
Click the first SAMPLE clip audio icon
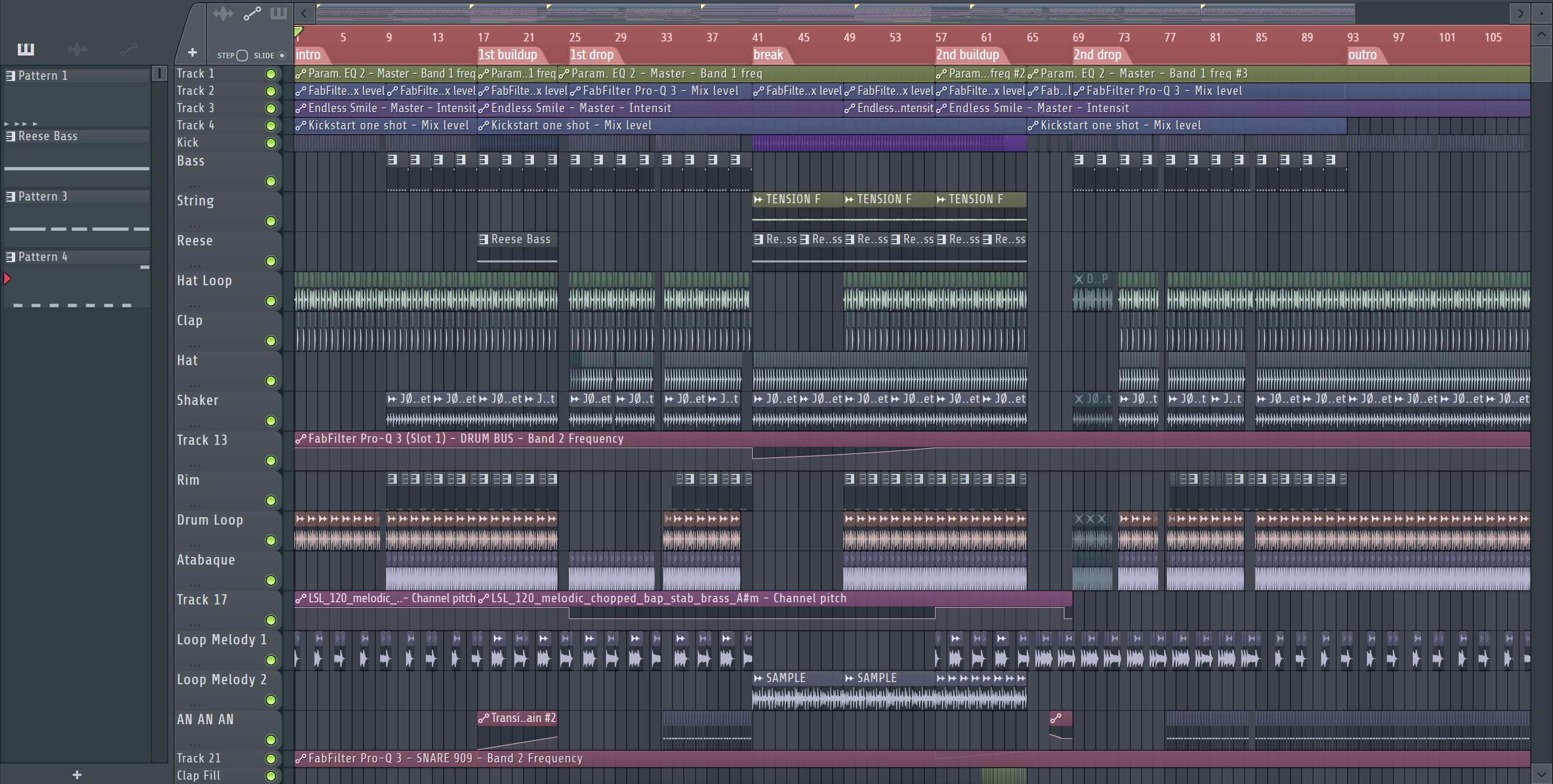tap(758, 678)
